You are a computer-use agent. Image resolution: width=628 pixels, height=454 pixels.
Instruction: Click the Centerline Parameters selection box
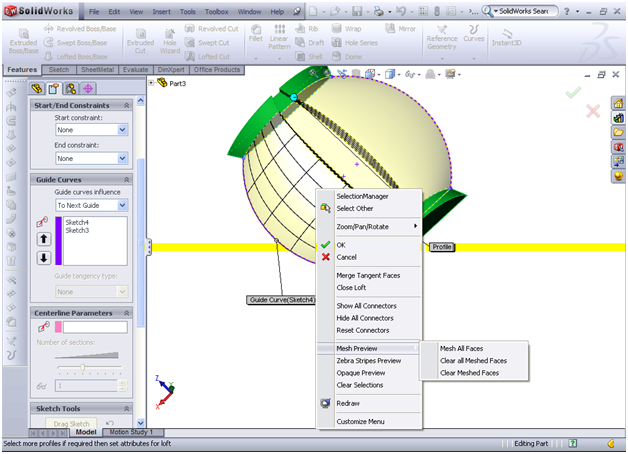pos(95,327)
